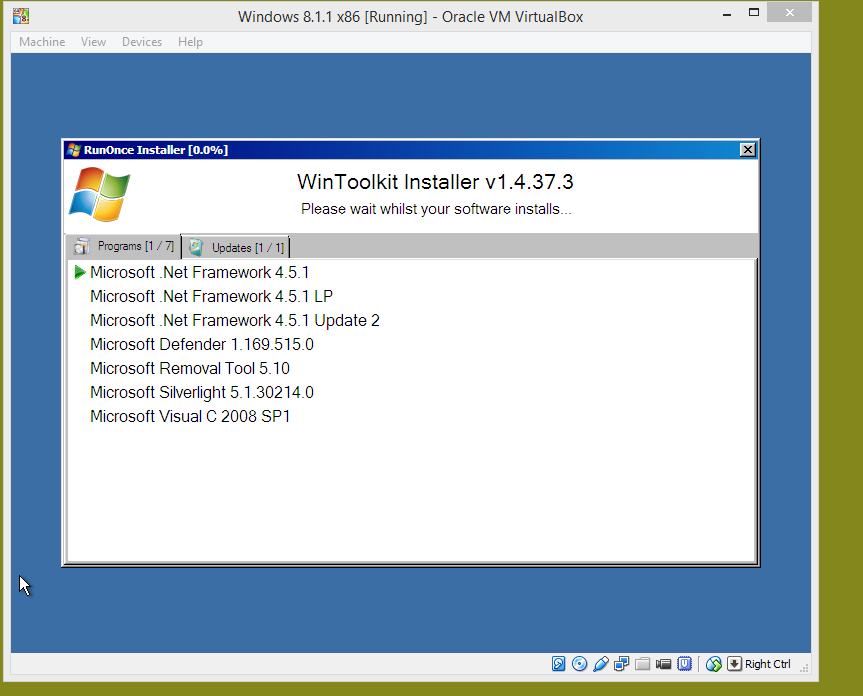Open the View menu
This screenshot has height=696, width=863.
[x=93, y=42]
